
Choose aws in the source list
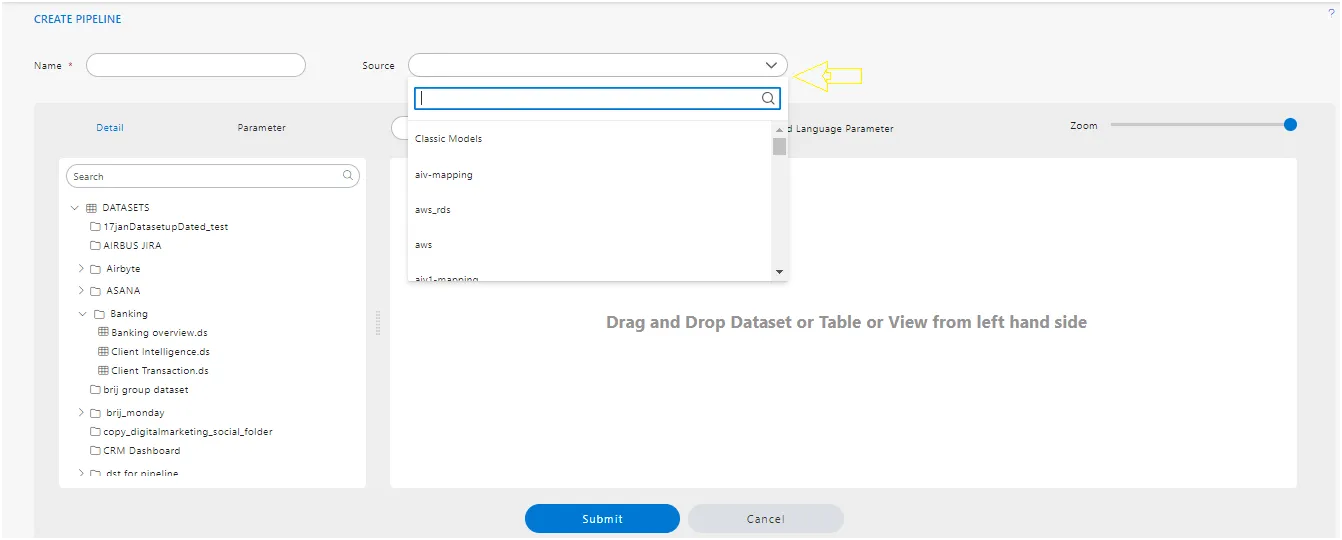(589, 245)
